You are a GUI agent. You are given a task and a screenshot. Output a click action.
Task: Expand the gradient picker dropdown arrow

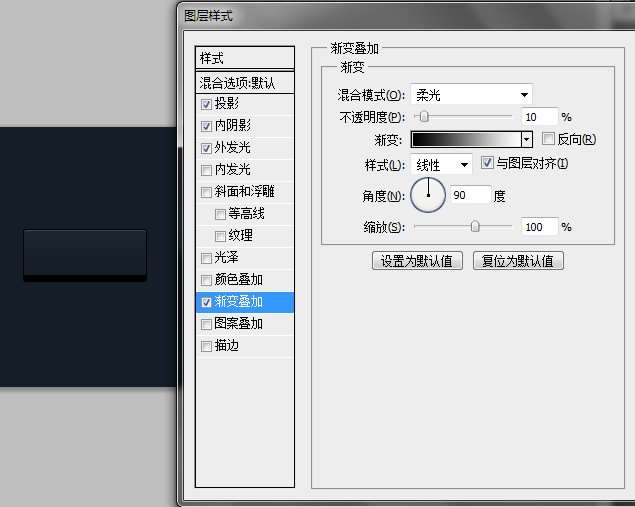coord(526,140)
